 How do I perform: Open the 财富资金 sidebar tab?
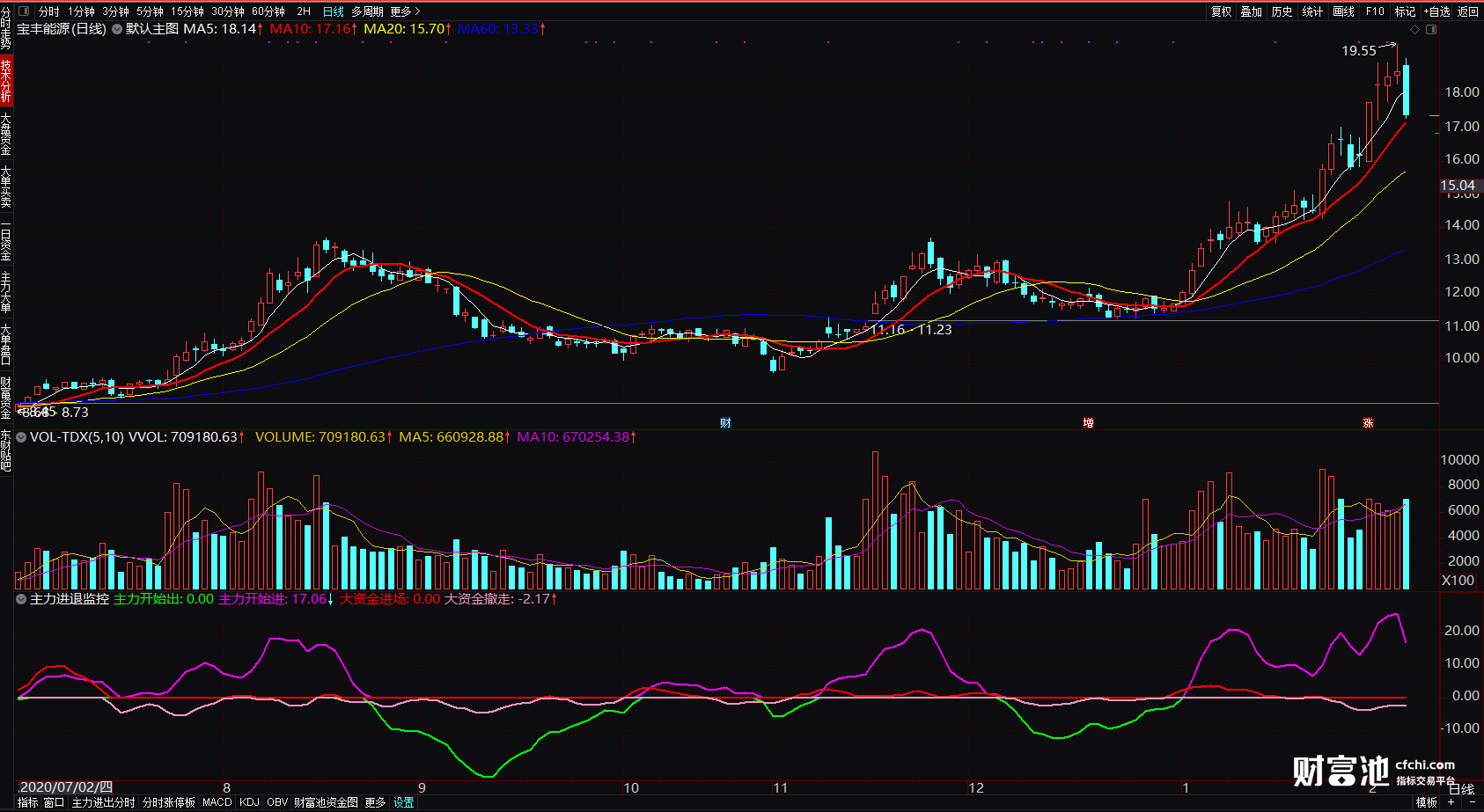[6, 398]
